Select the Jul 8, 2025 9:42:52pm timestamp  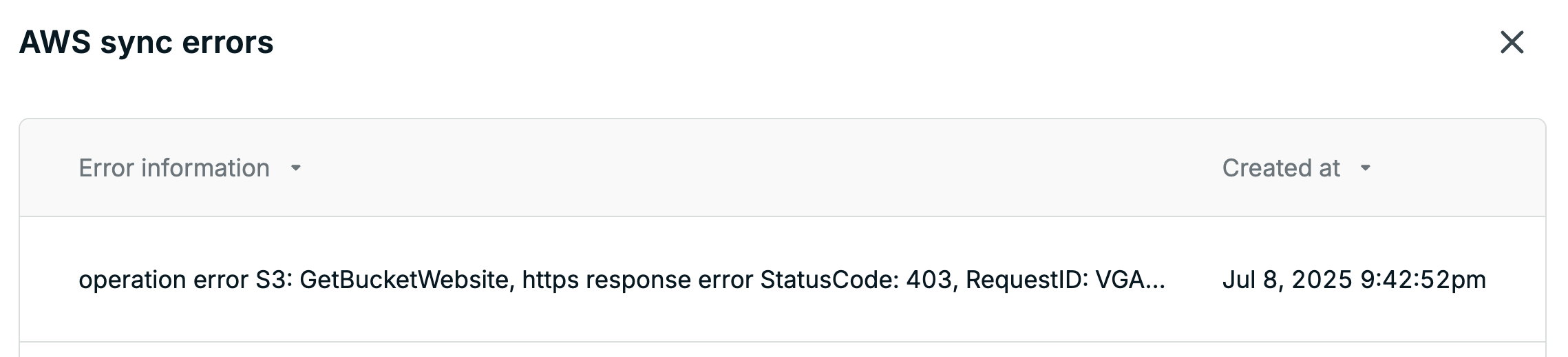[1354, 280]
